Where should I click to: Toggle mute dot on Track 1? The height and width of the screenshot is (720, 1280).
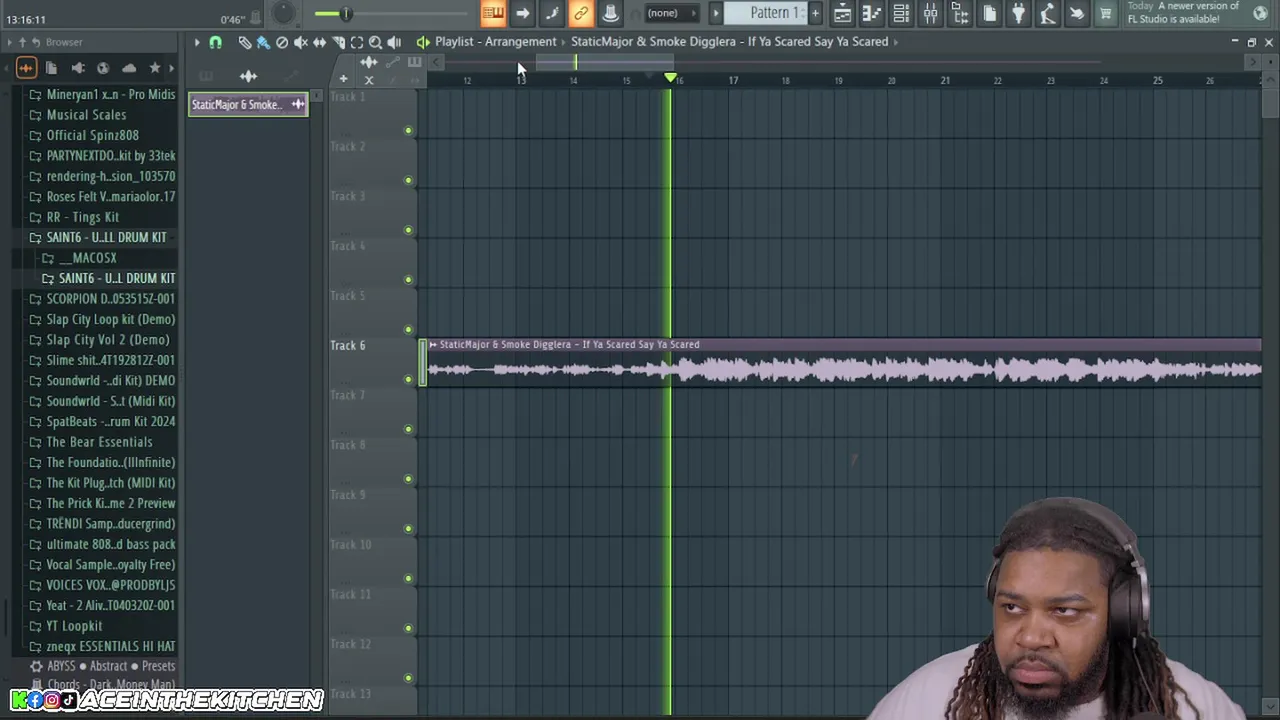click(x=408, y=130)
